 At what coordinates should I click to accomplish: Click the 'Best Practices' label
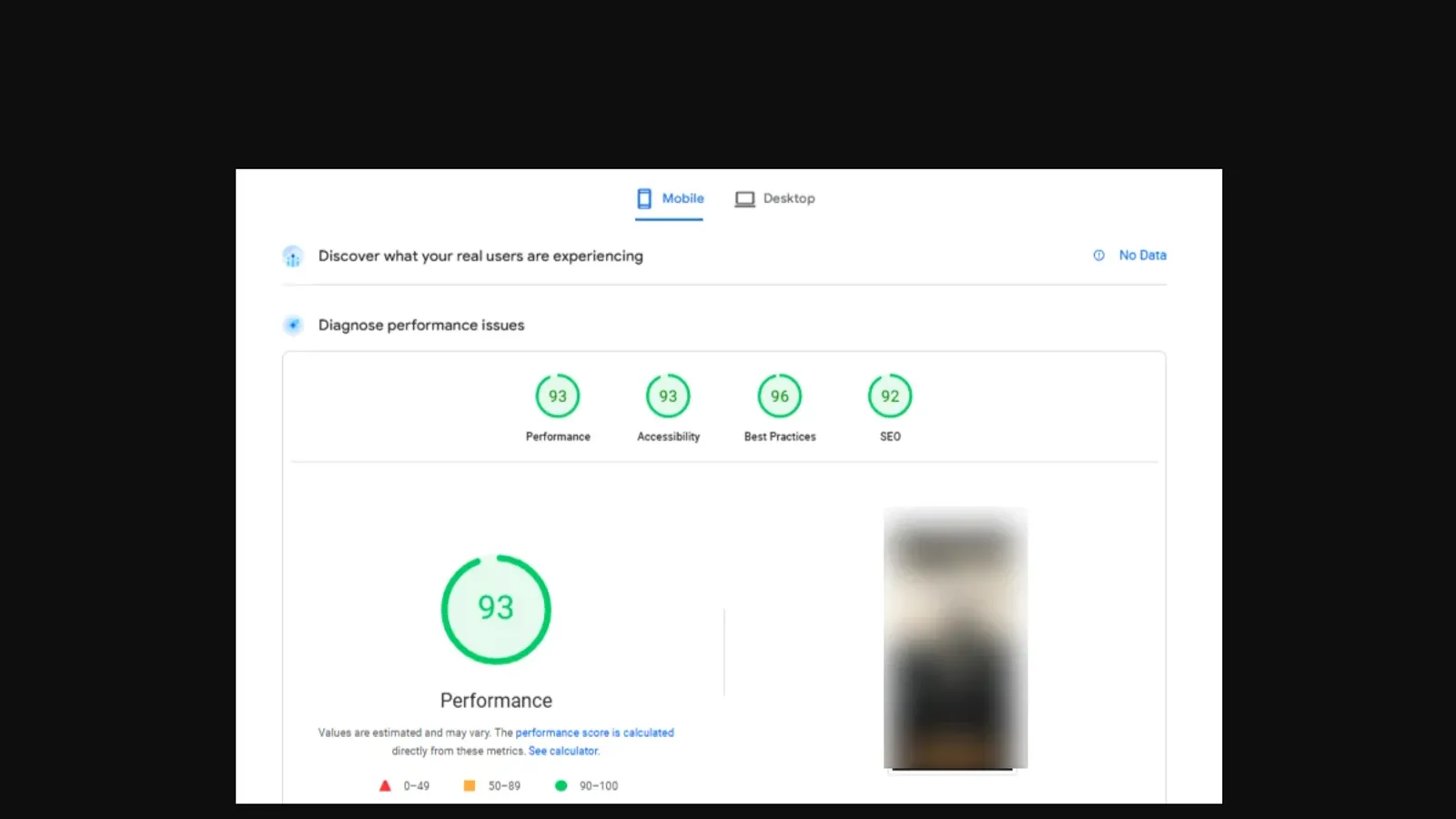780,437
